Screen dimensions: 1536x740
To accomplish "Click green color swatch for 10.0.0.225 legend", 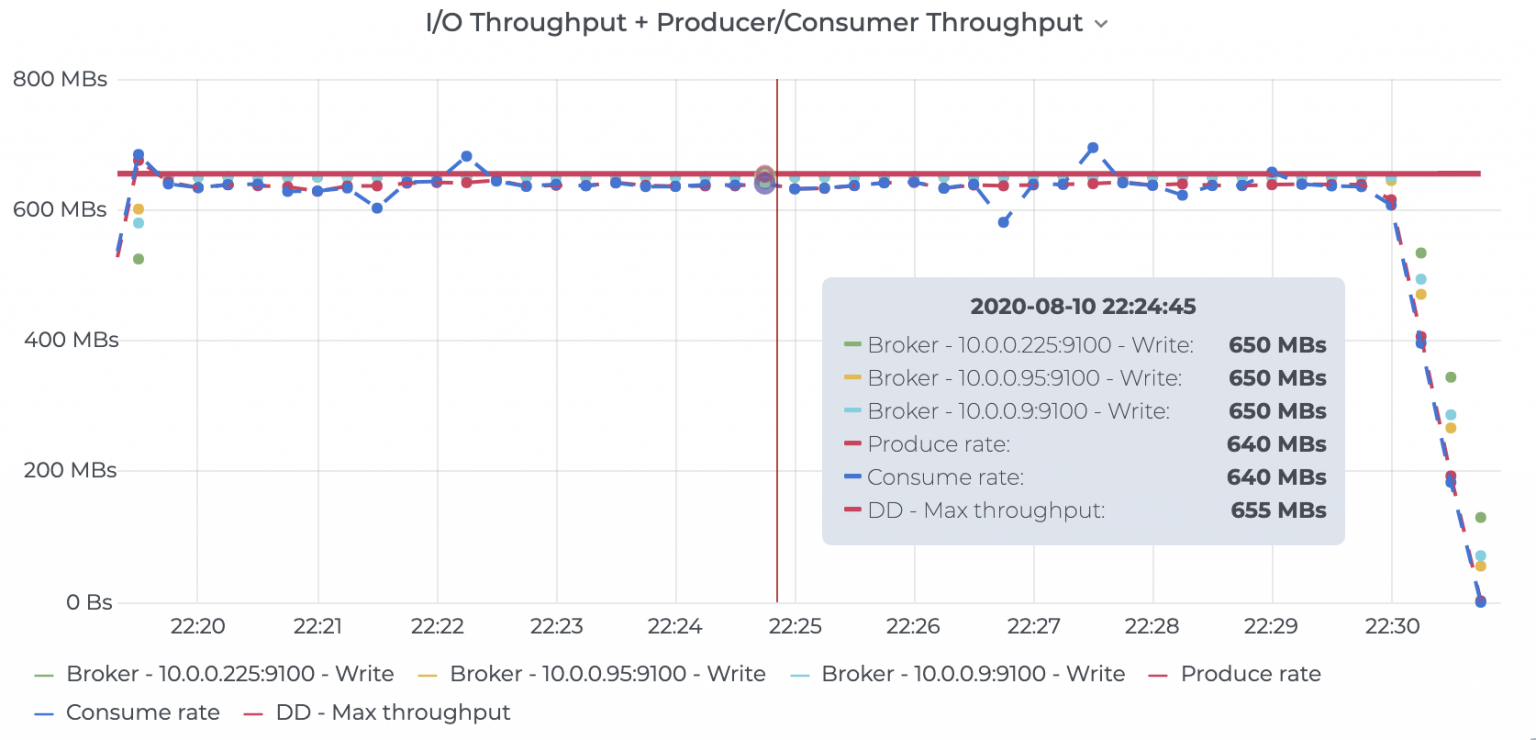I will pos(41,675).
